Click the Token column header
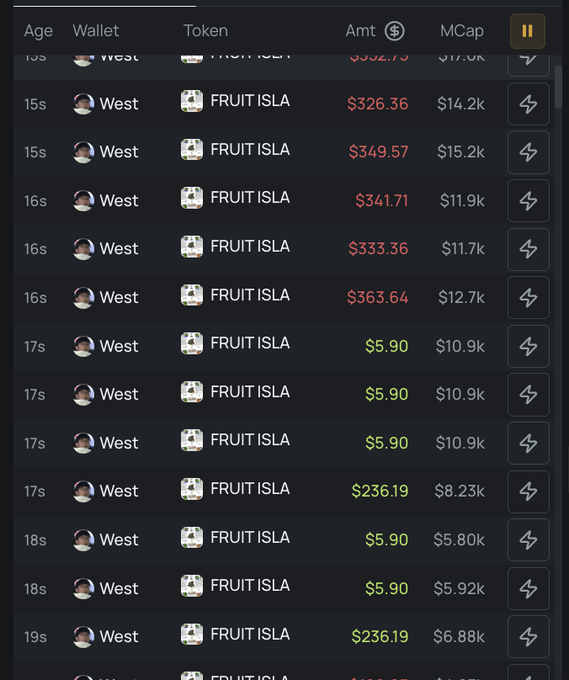This screenshot has width=569, height=680. [x=206, y=31]
